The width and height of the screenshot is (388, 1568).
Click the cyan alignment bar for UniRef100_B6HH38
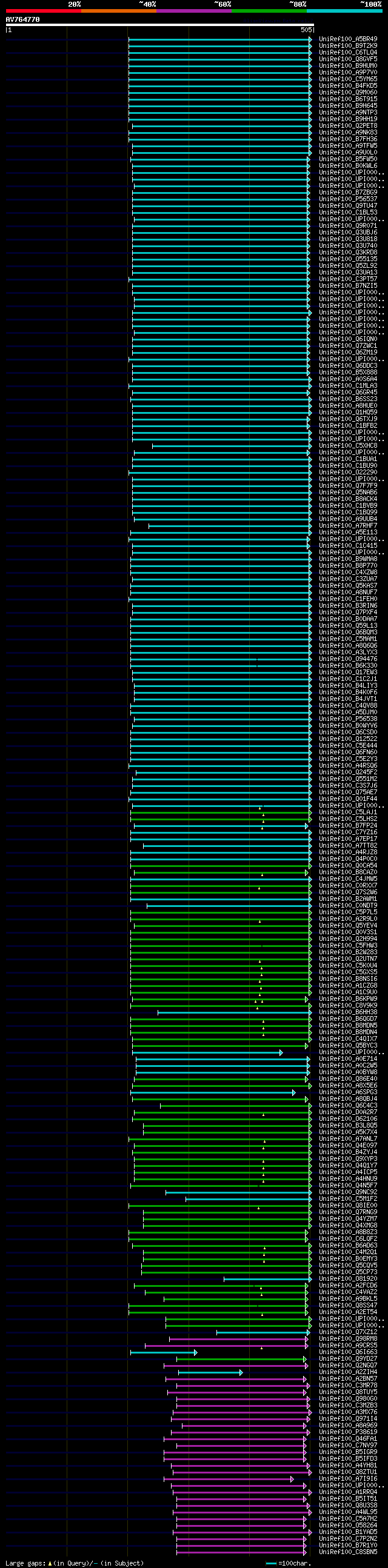(x=235, y=1012)
